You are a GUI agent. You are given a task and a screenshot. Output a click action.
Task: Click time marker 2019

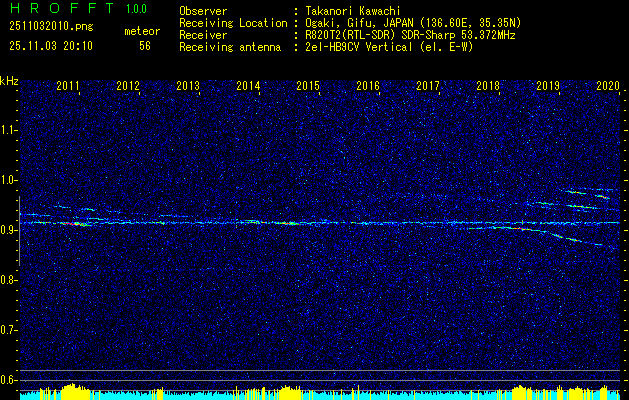pyautogui.click(x=548, y=85)
